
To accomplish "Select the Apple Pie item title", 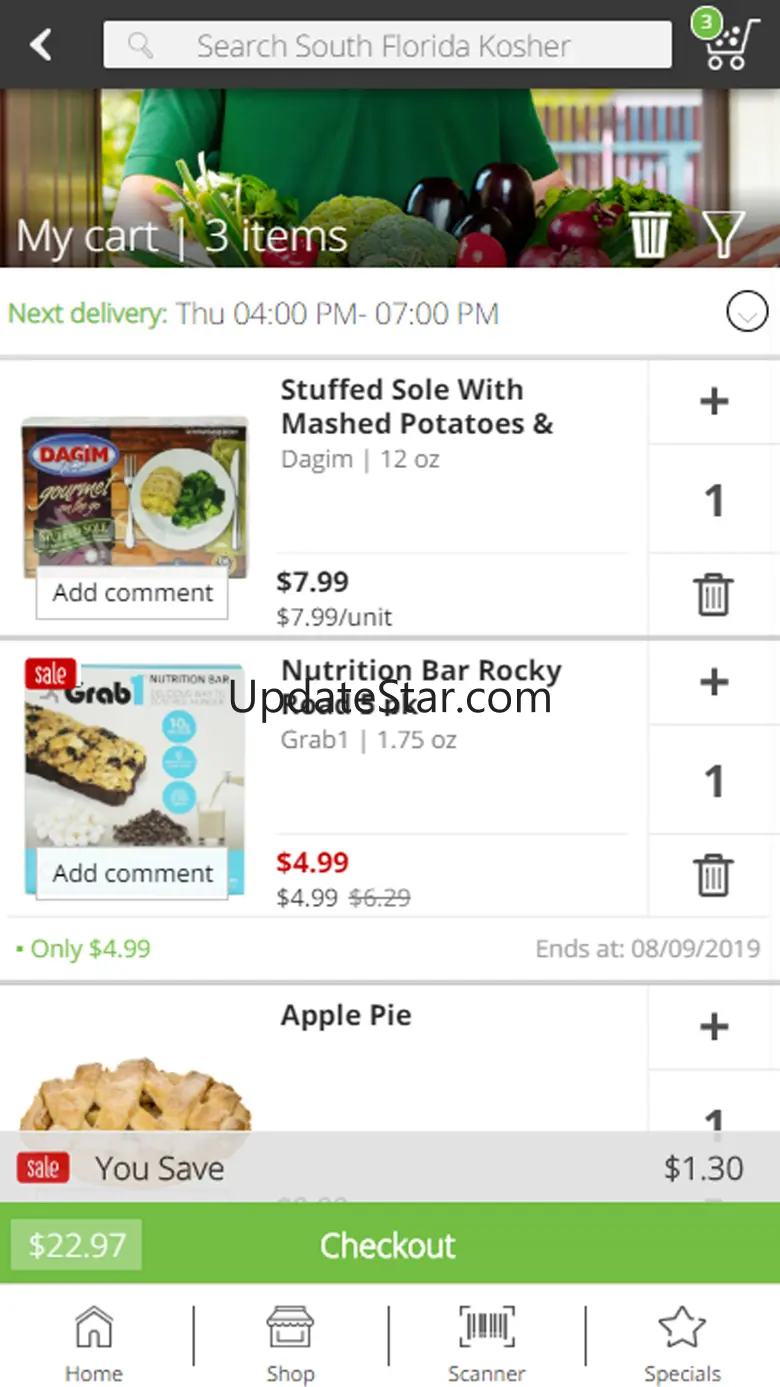I will [x=346, y=1015].
